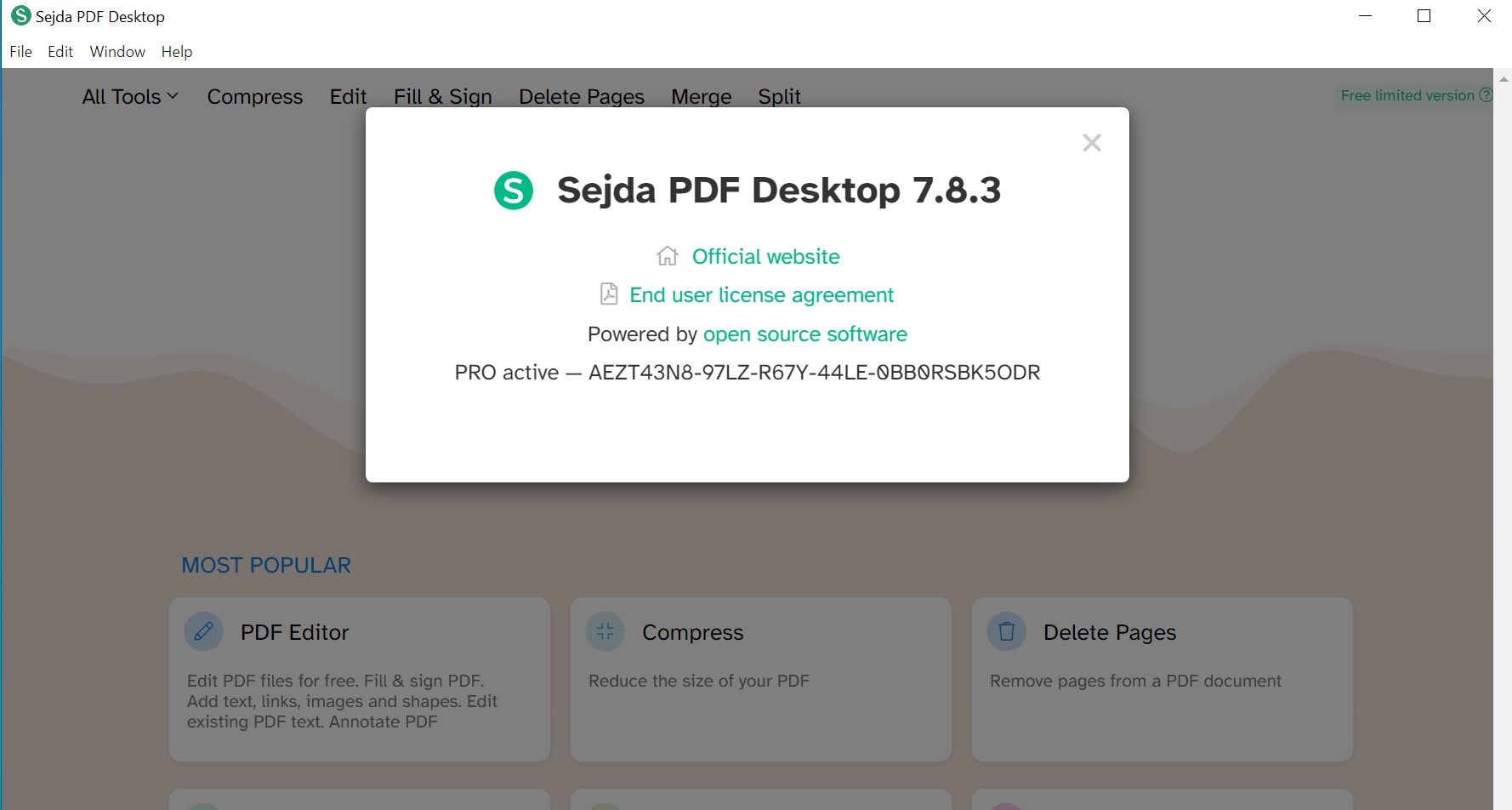Screen dimensions: 1512x810
Task: Click the trash icon on Delete Pages card
Action: [1007, 631]
